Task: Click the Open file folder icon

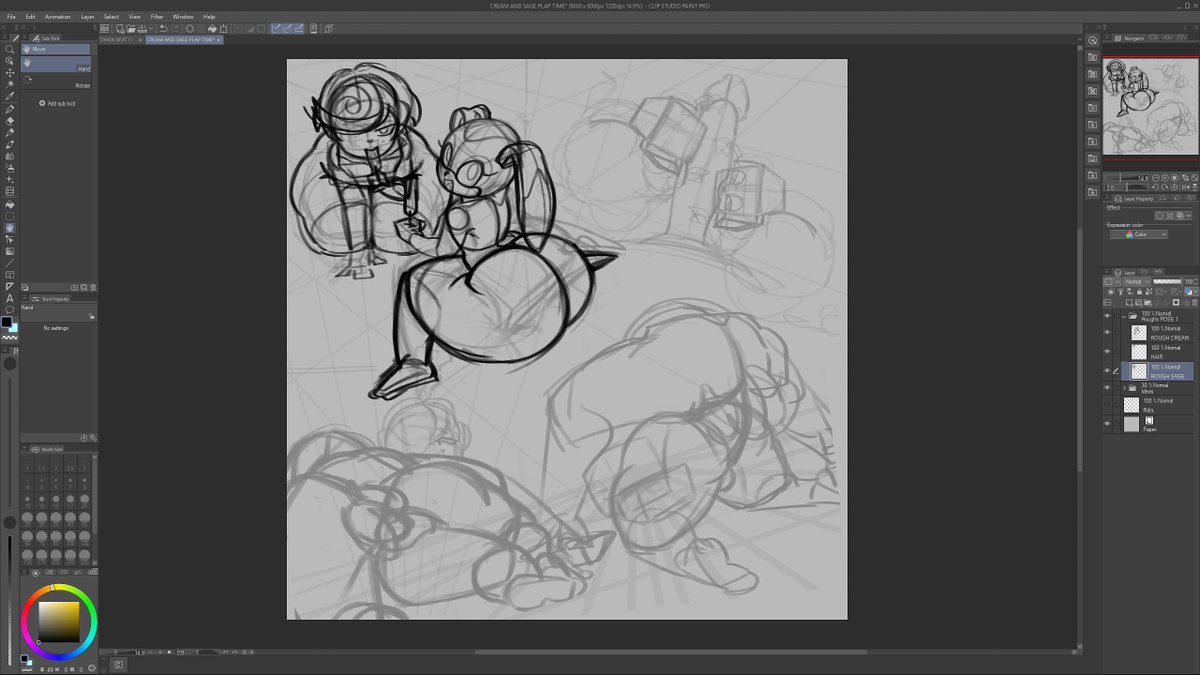Action: (131, 28)
